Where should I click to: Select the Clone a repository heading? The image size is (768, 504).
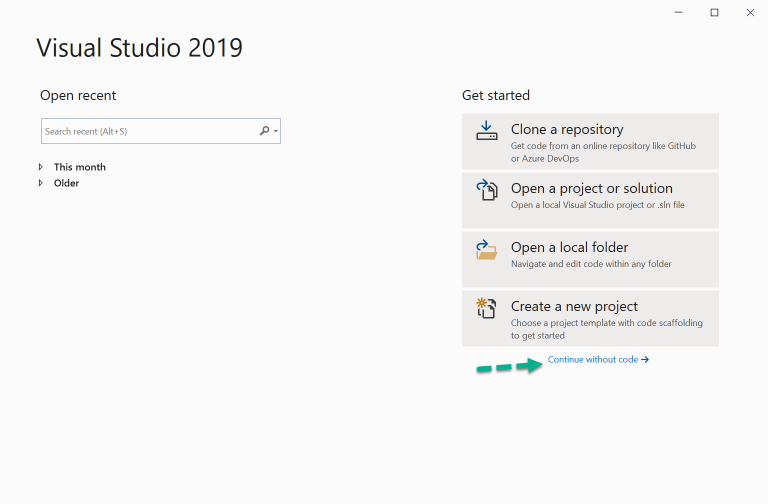click(567, 129)
